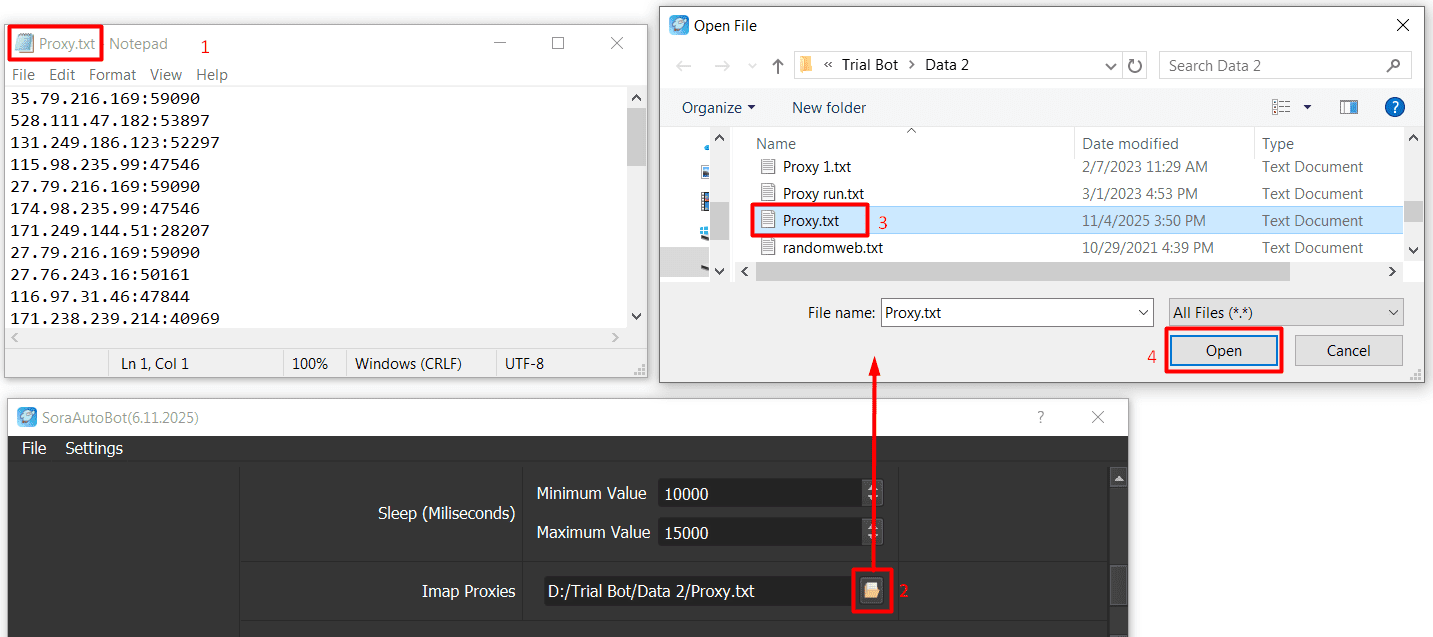
Task: Click the Help question mark in Open File dialog
Action: click(1394, 107)
